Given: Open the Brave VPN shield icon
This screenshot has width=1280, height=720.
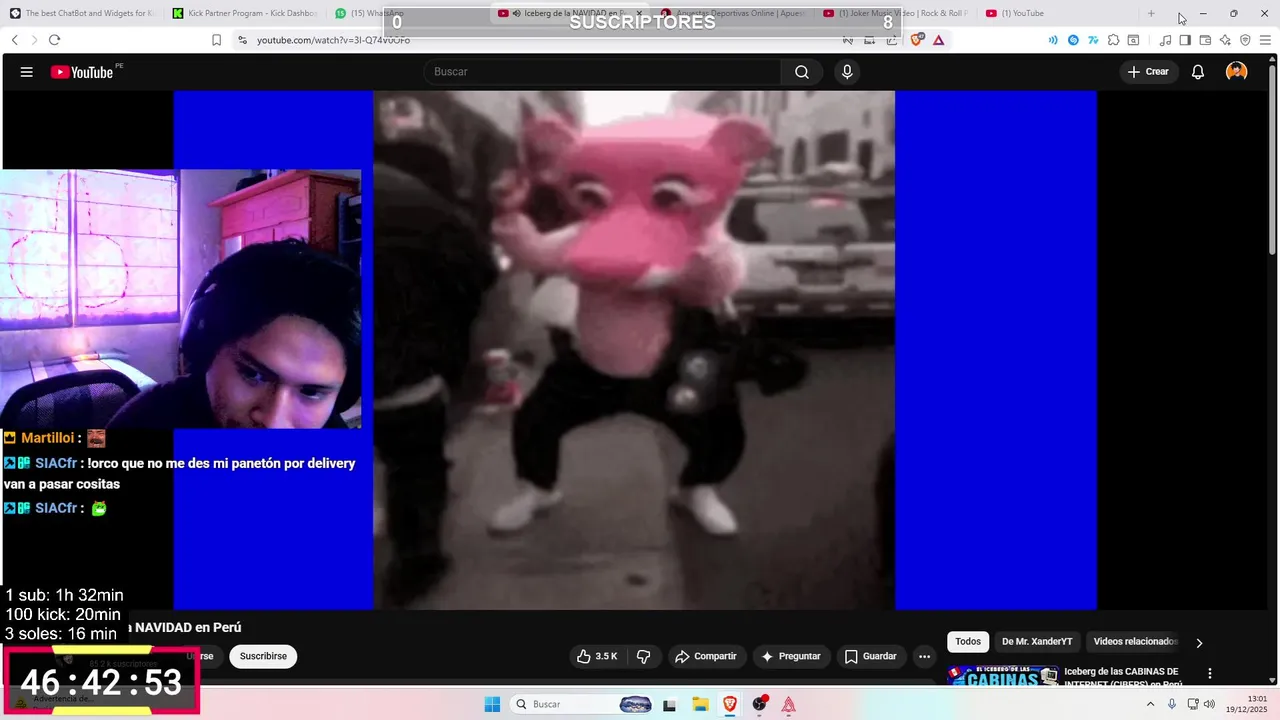Looking at the screenshot, I should click(1245, 40).
